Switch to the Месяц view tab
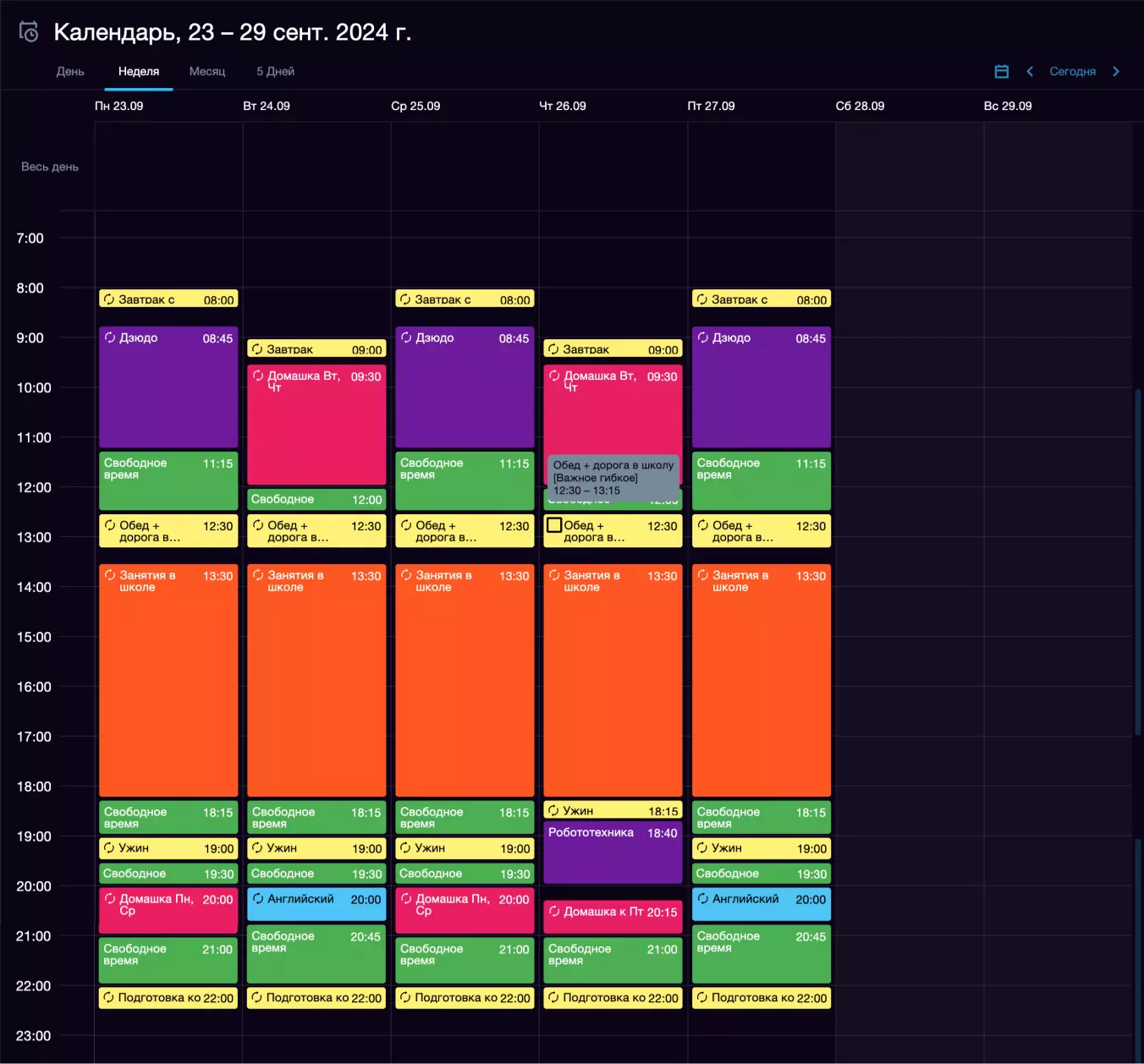This screenshot has height=1064, width=1144. (x=207, y=72)
